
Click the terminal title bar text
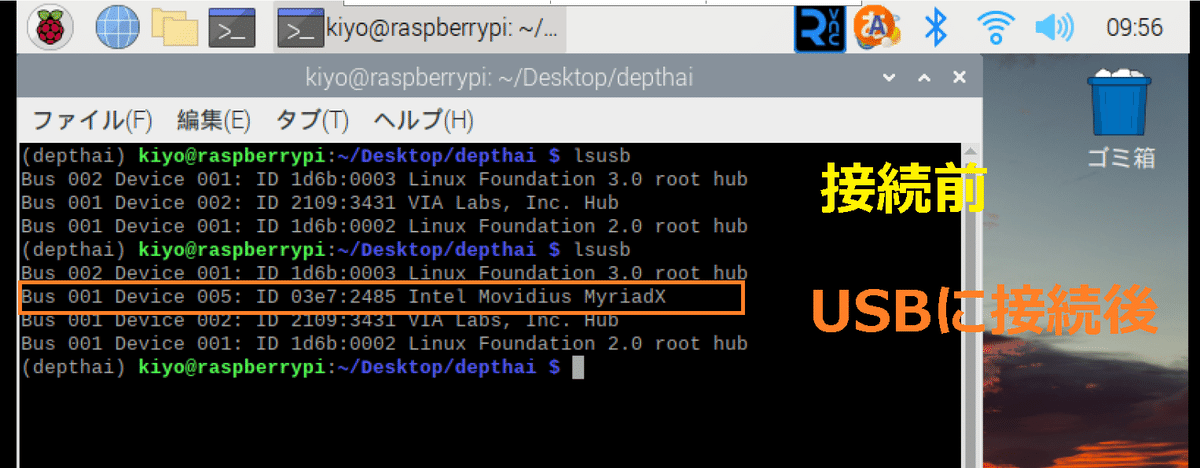pyautogui.click(x=499, y=78)
